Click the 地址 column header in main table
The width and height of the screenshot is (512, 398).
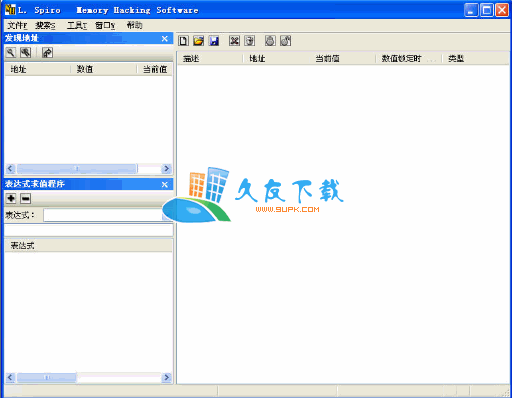276,59
